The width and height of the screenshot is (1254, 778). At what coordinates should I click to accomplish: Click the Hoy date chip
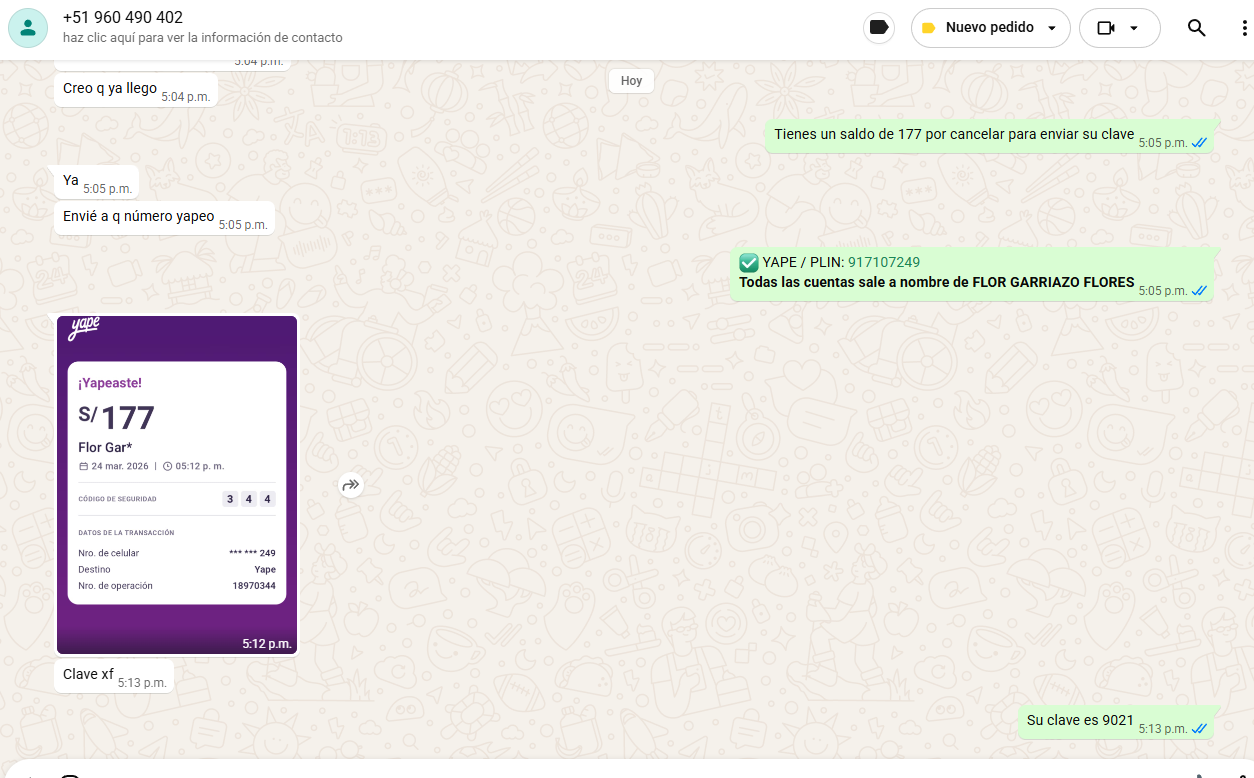[x=631, y=80]
